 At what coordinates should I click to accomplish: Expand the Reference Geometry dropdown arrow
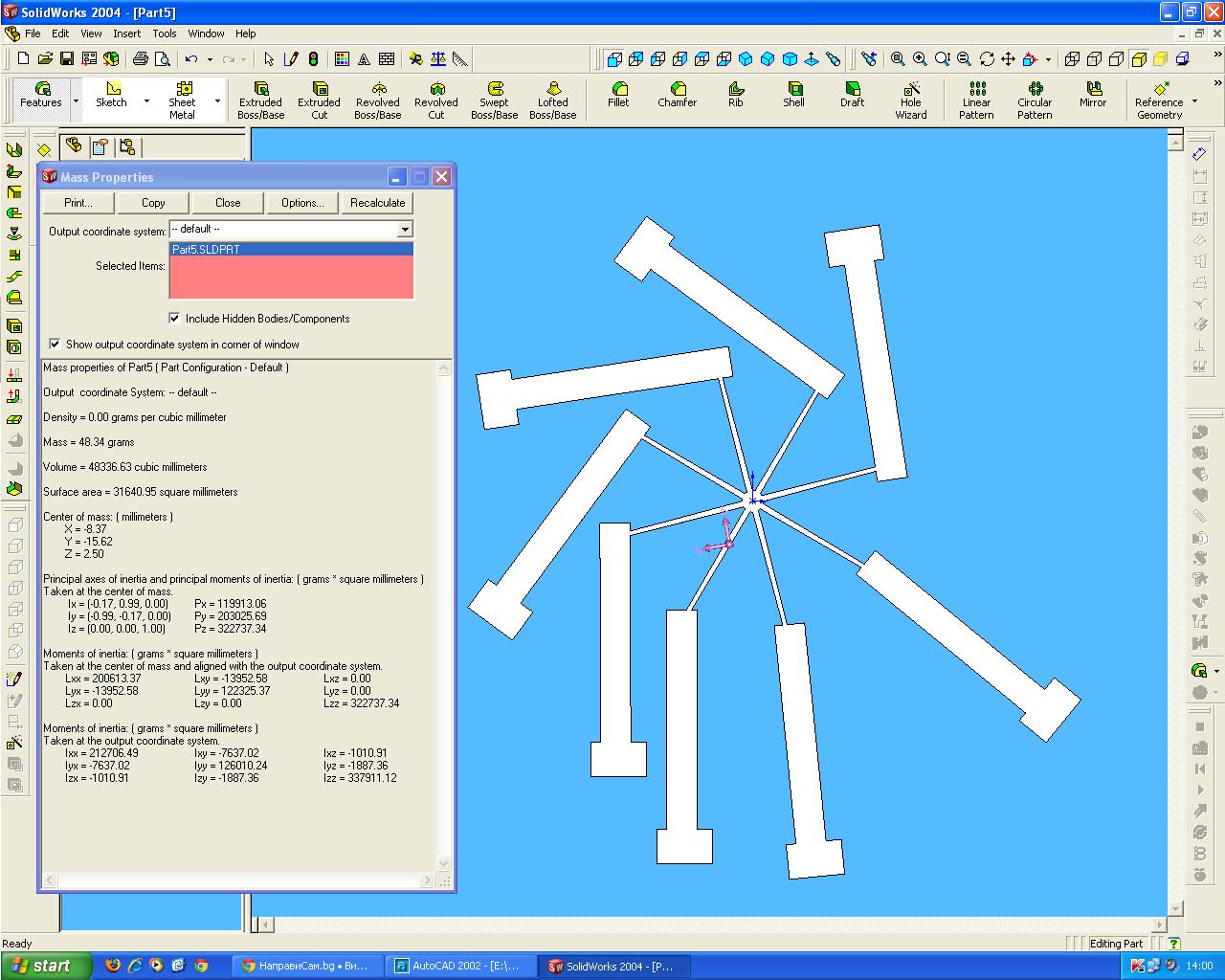point(1194,101)
